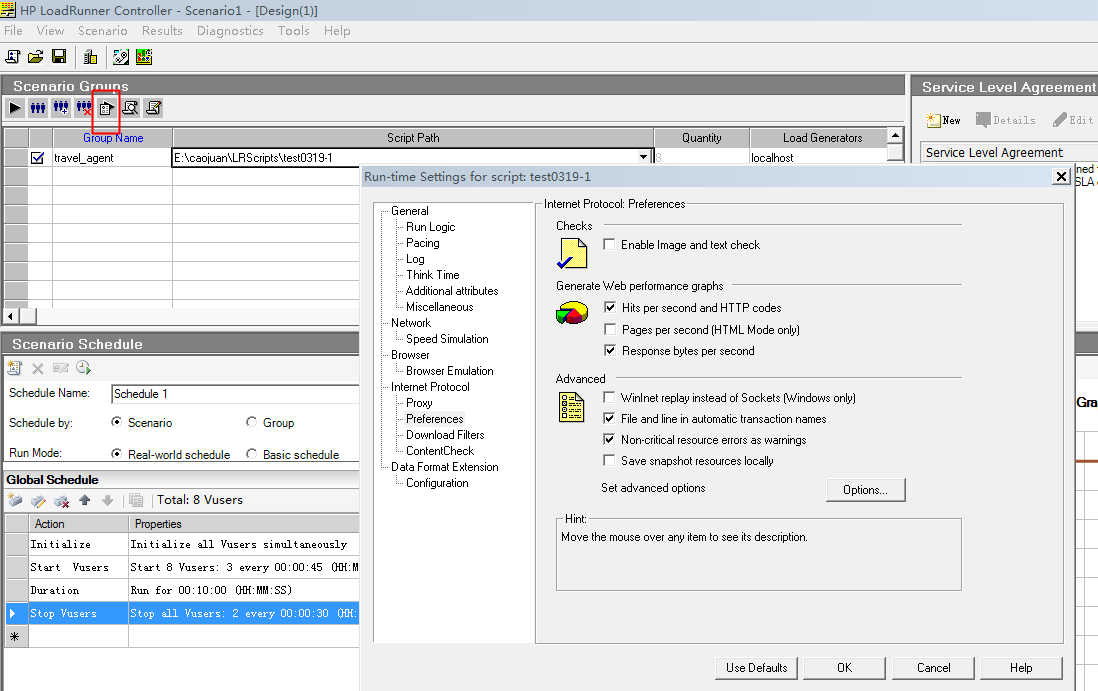Click the Scenario Groups grid scroll-up arrow
Viewport: 1098px width, 691px height.
895,135
